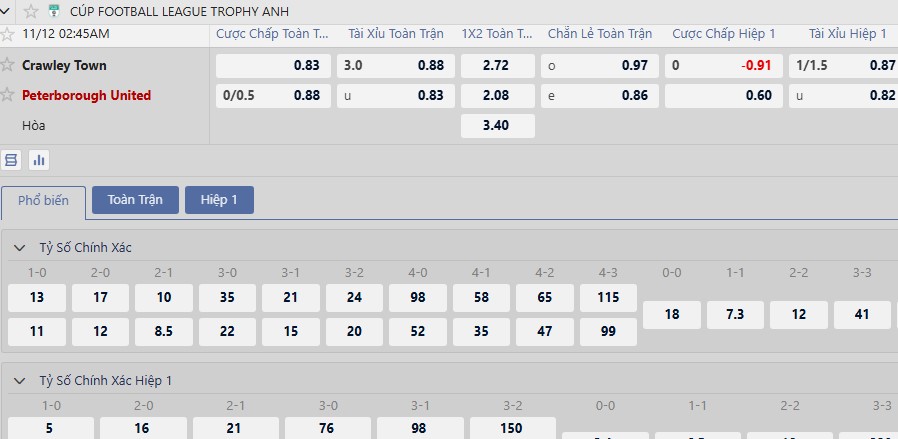
Task: Collapse Tỷ Số Chính Xác Hiệp 1 section
Action: [x=20, y=381]
